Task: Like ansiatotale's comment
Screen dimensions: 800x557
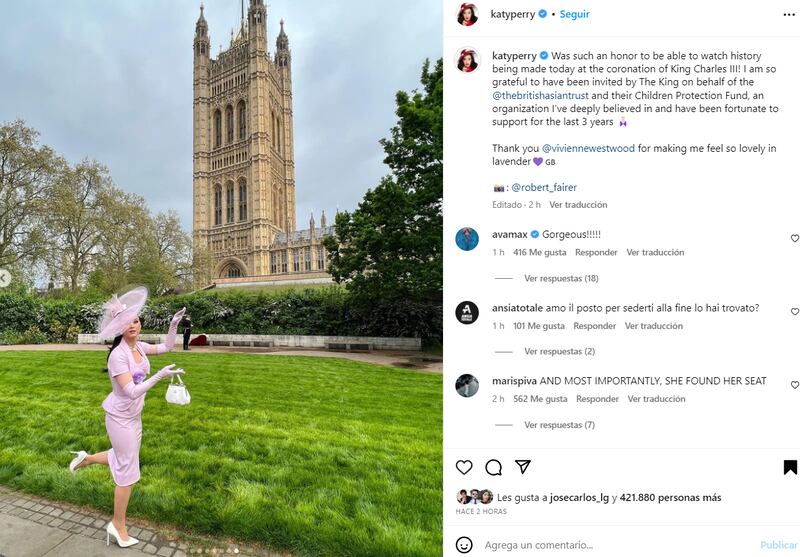Action: (x=795, y=312)
